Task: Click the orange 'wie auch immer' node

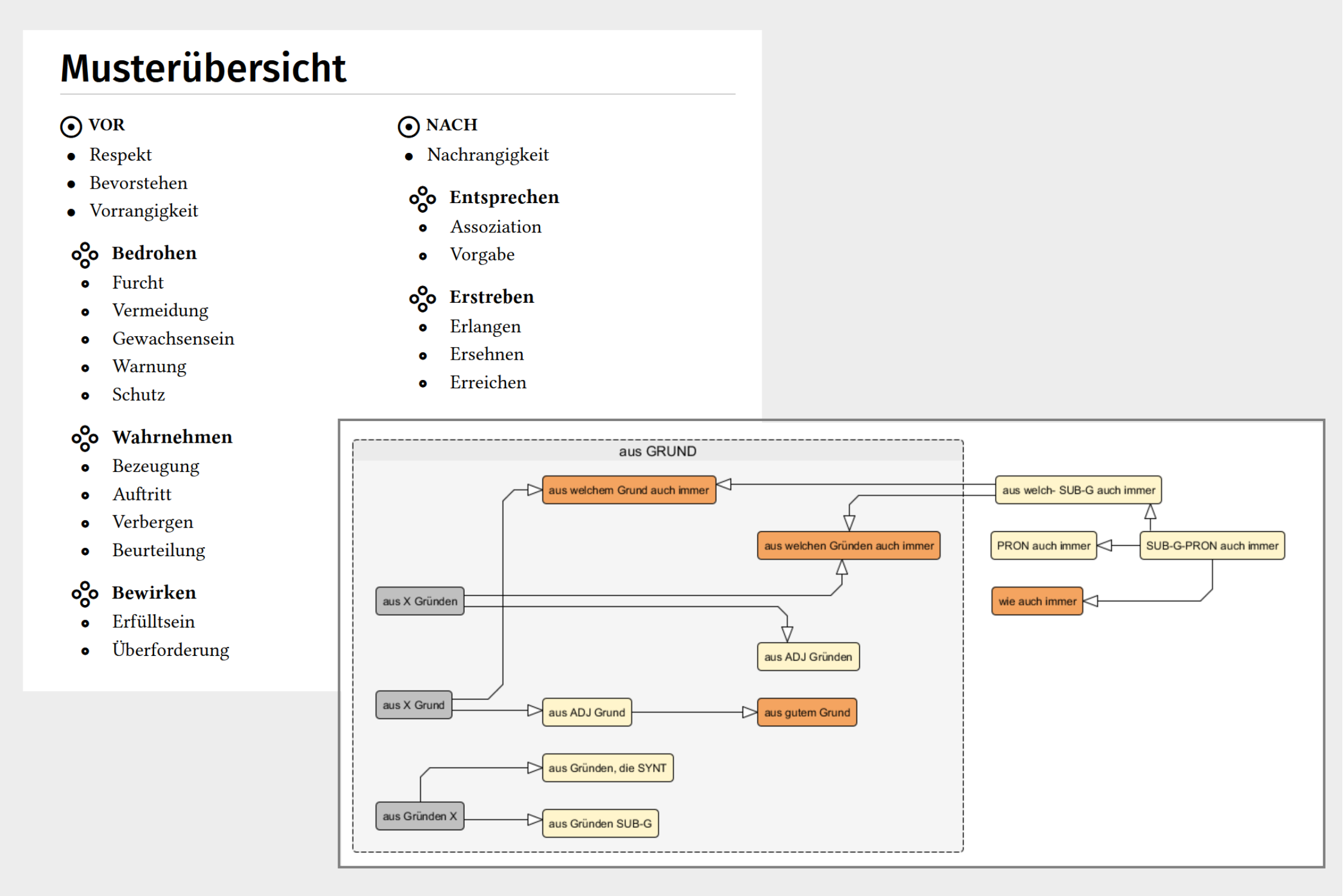Action: pos(1037,601)
